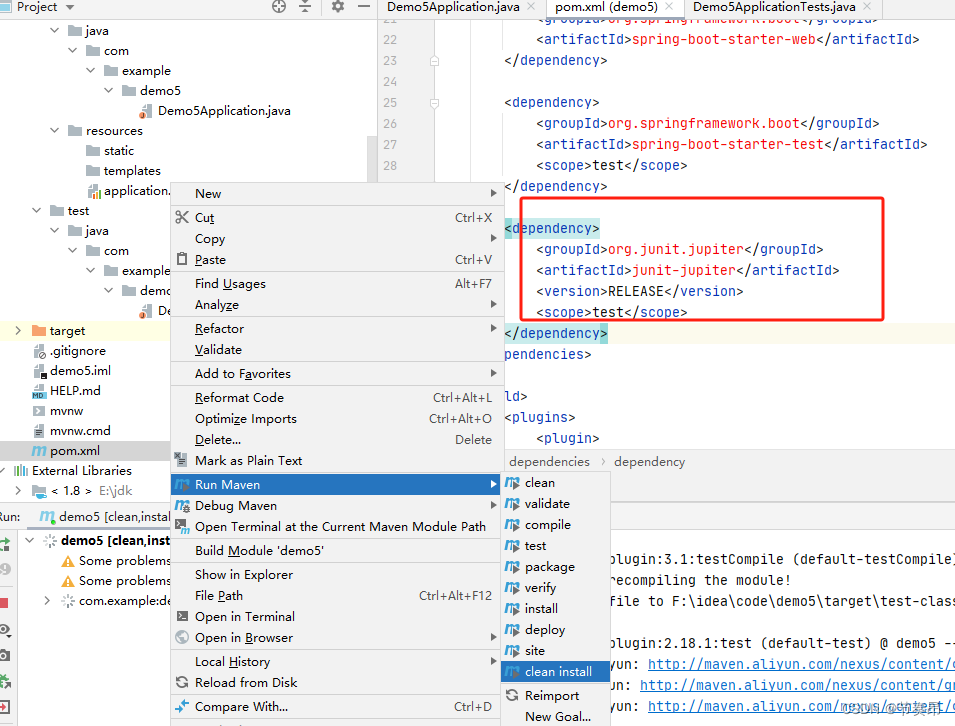Image resolution: width=955 pixels, height=726 pixels.
Task: Open first maven.aliyun.com link in console
Action: click(x=801, y=664)
